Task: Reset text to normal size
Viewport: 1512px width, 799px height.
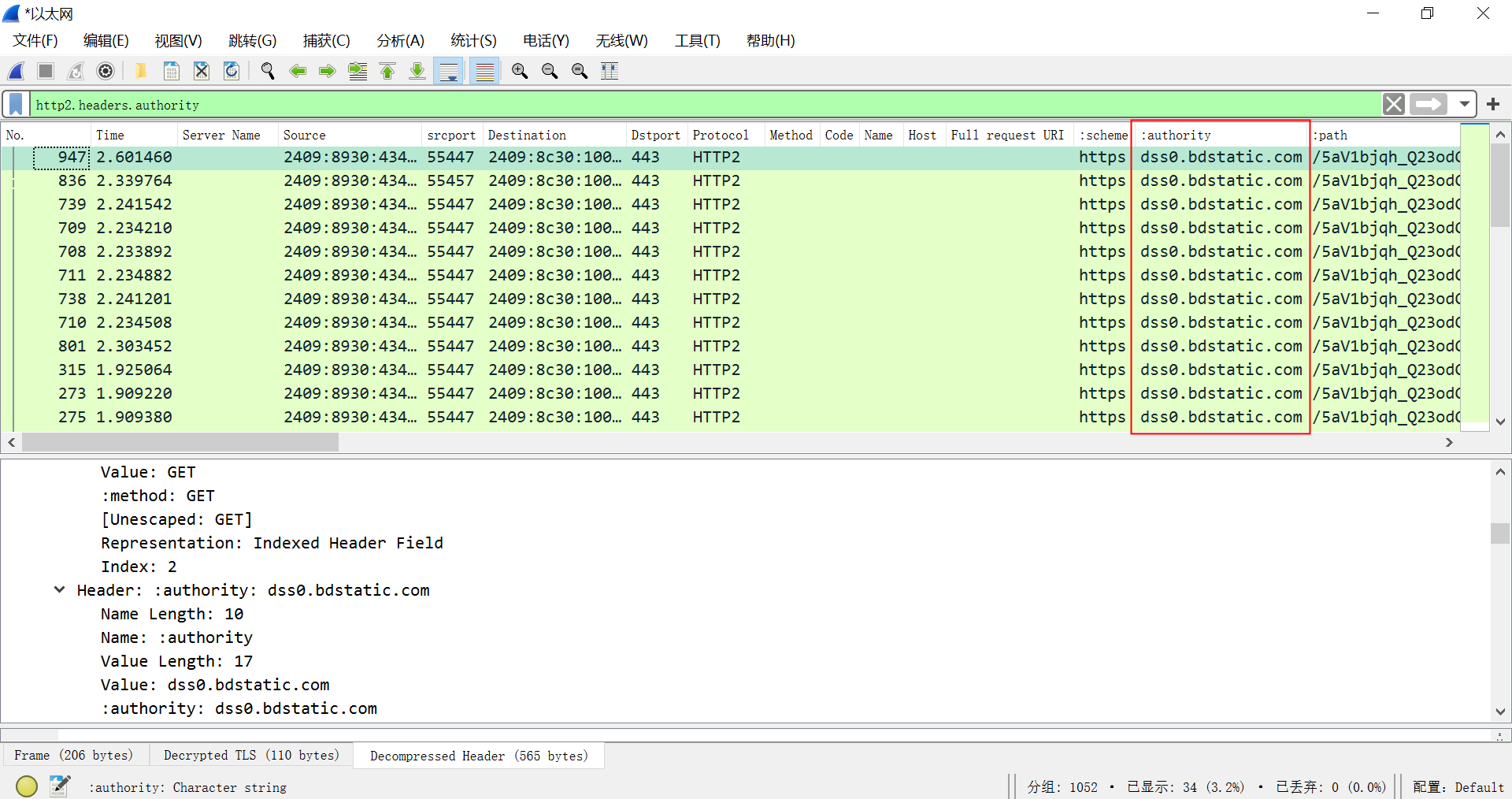Action: pyautogui.click(x=580, y=72)
